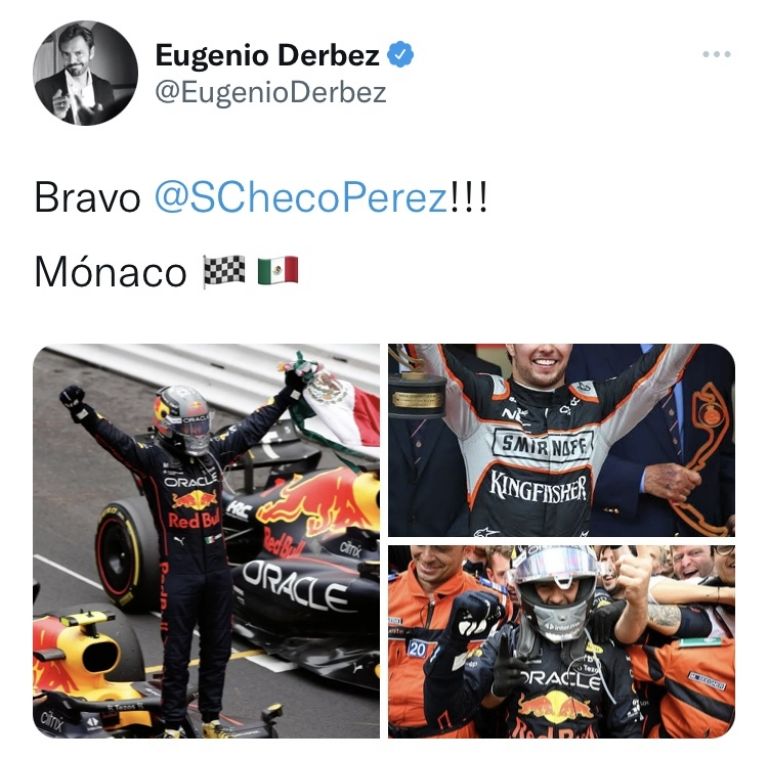Click the silver helmet in bottom-right photo
The image size is (768, 759).
pos(556,592)
